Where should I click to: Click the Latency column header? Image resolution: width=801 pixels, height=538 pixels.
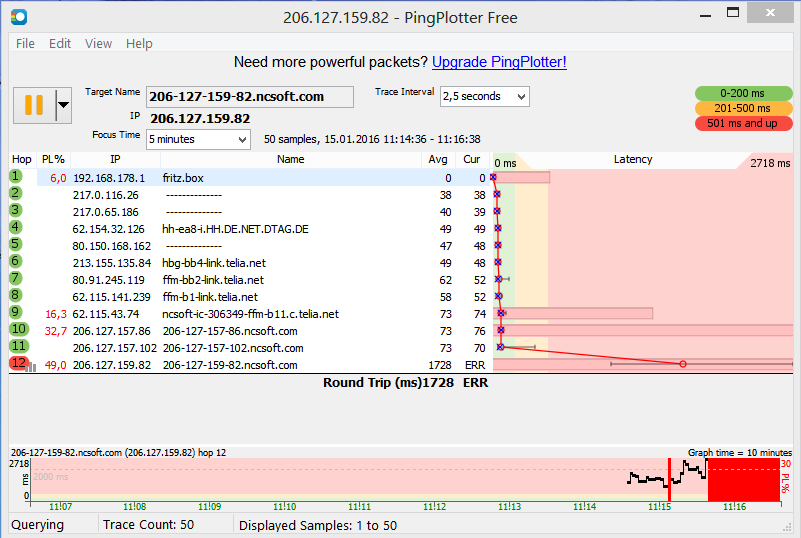[632, 159]
